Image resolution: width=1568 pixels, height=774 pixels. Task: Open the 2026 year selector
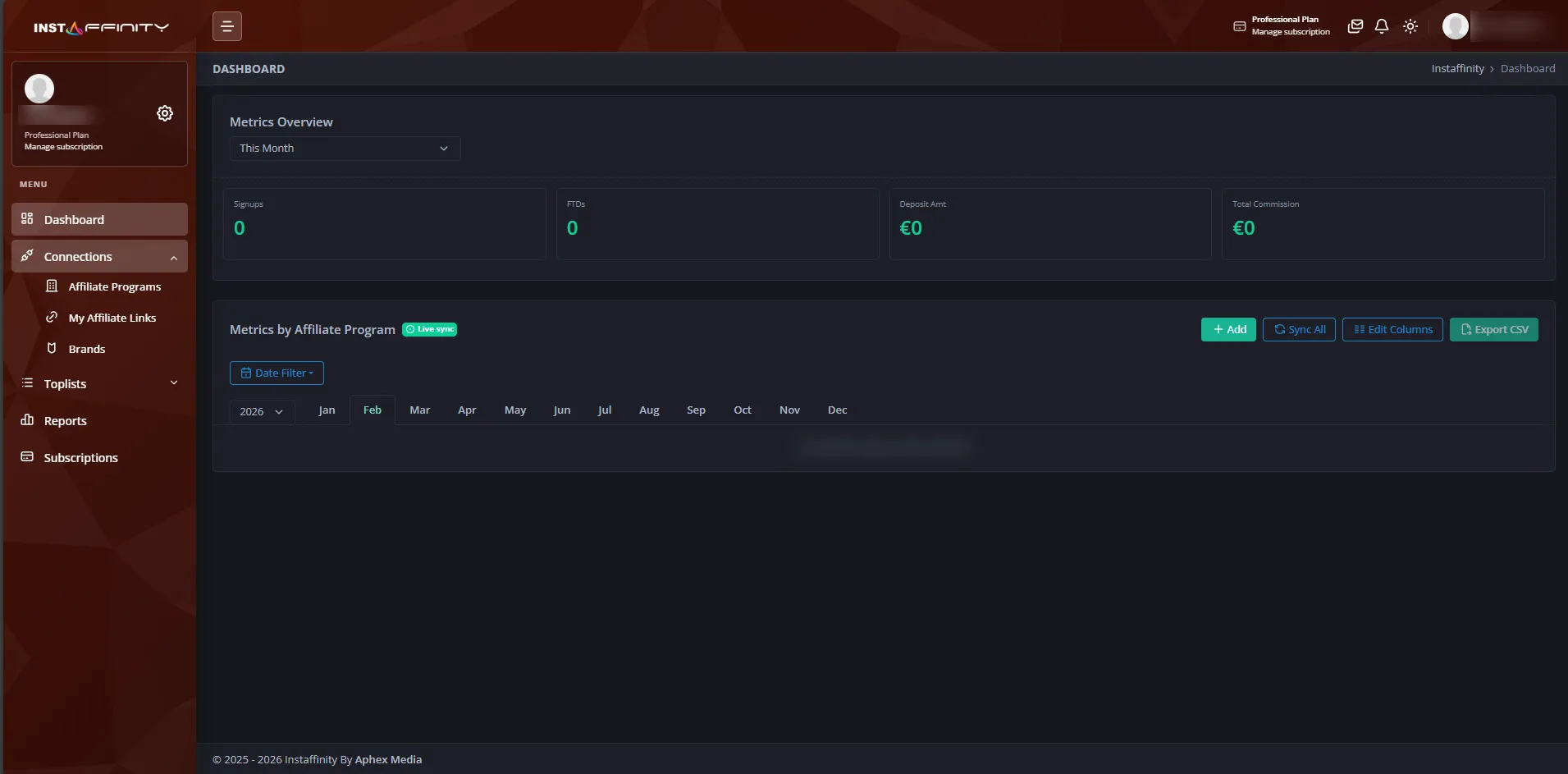261,411
